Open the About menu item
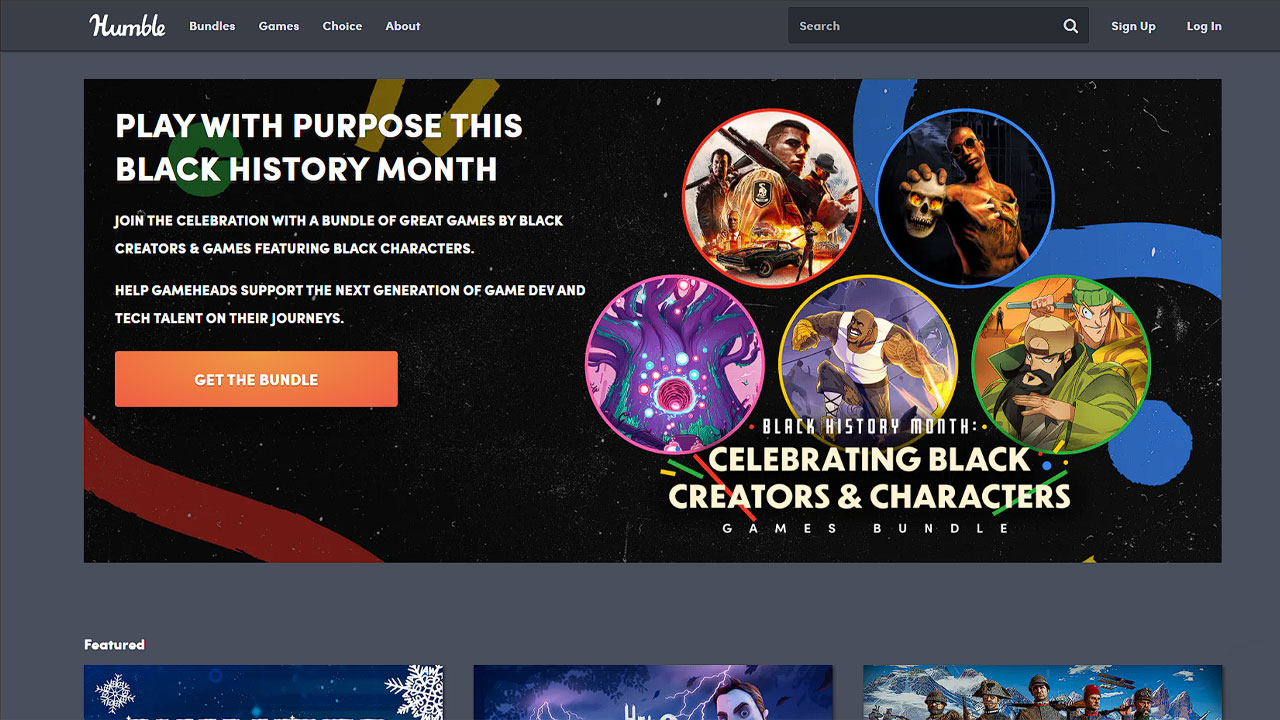This screenshot has width=1280, height=720. tap(403, 26)
